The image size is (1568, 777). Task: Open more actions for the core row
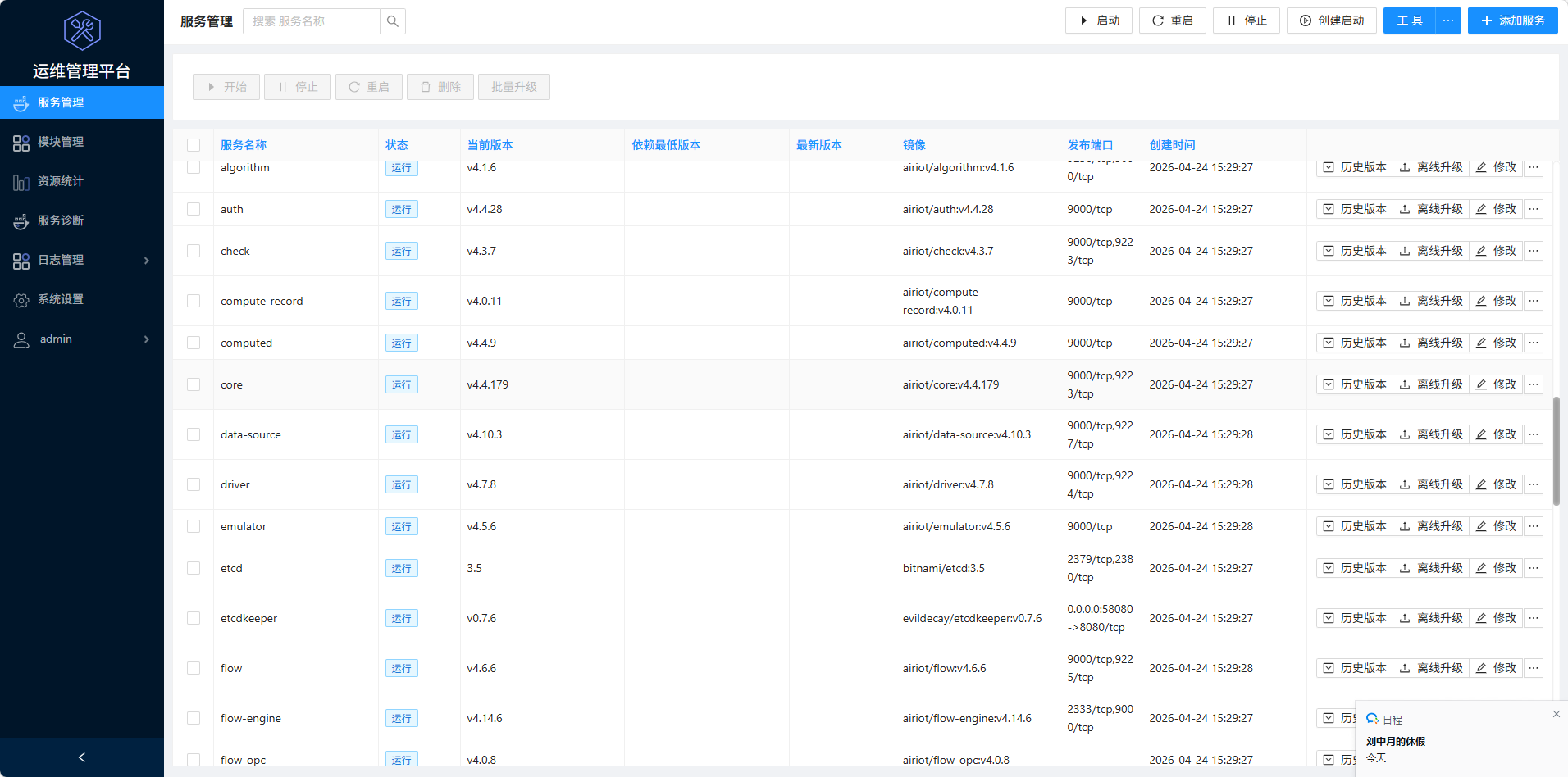pos(1534,384)
